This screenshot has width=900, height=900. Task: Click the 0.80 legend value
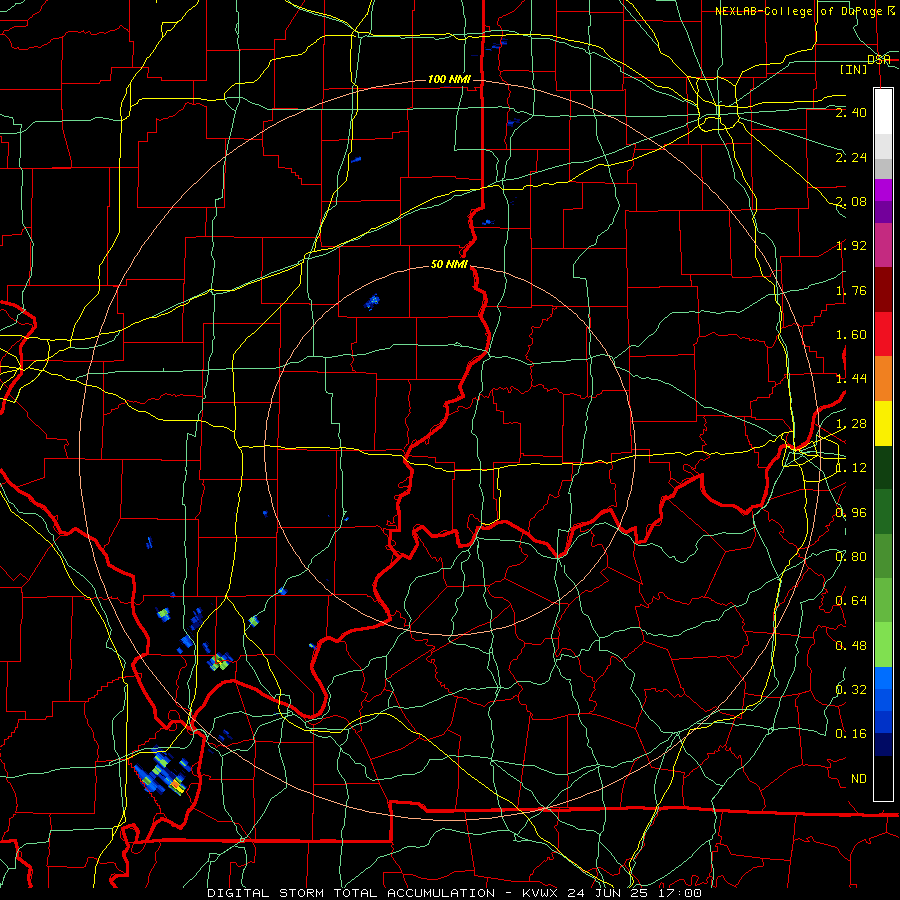coord(851,557)
